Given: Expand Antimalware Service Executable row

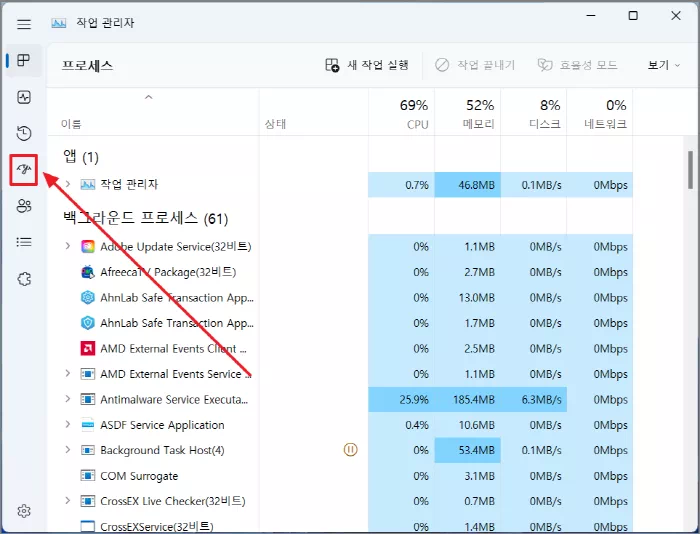Looking at the screenshot, I should coord(68,398).
